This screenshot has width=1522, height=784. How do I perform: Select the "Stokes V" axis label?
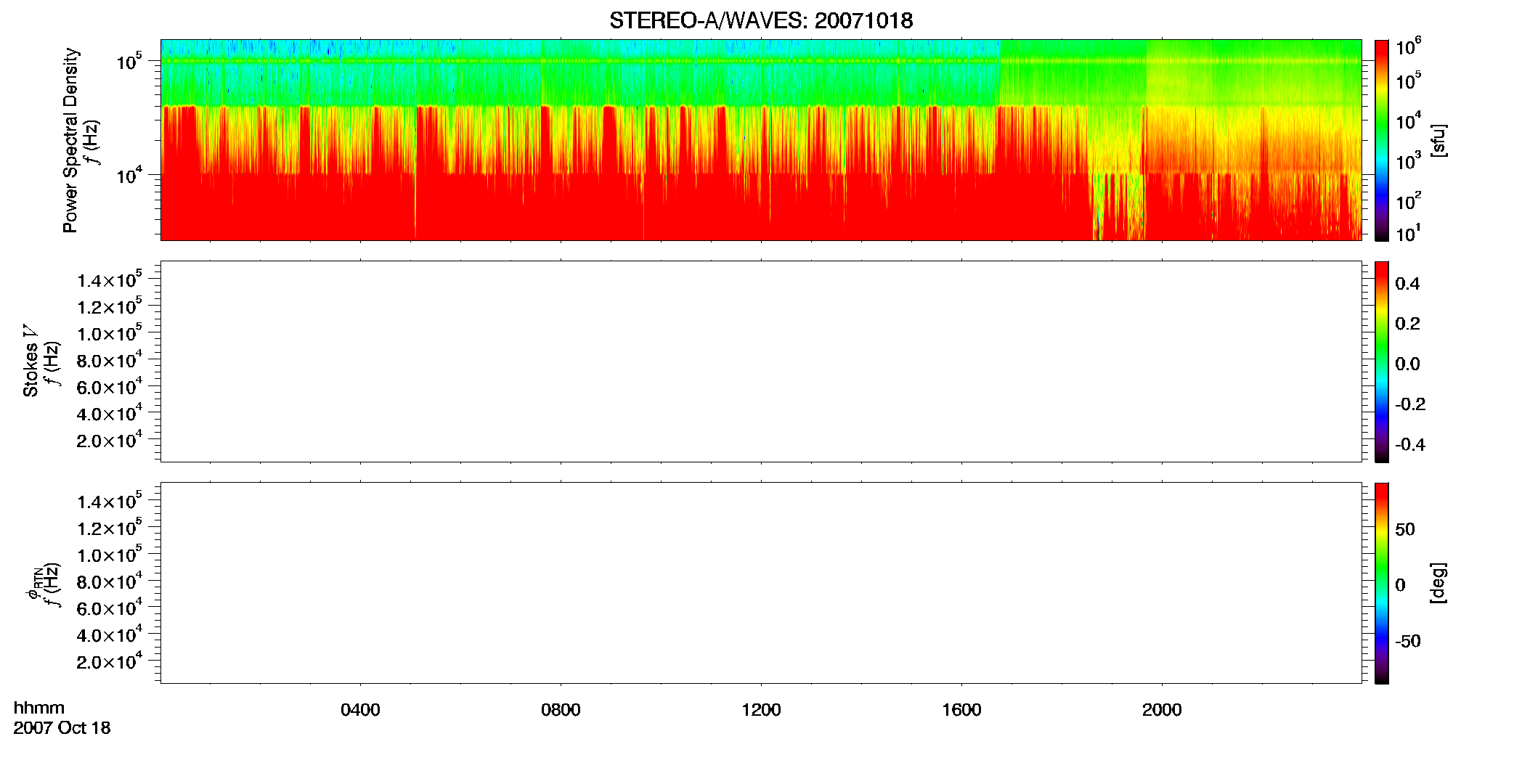(30, 361)
